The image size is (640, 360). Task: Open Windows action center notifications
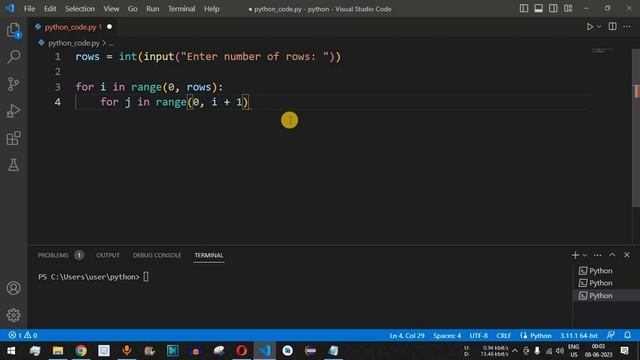click(624, 351)
